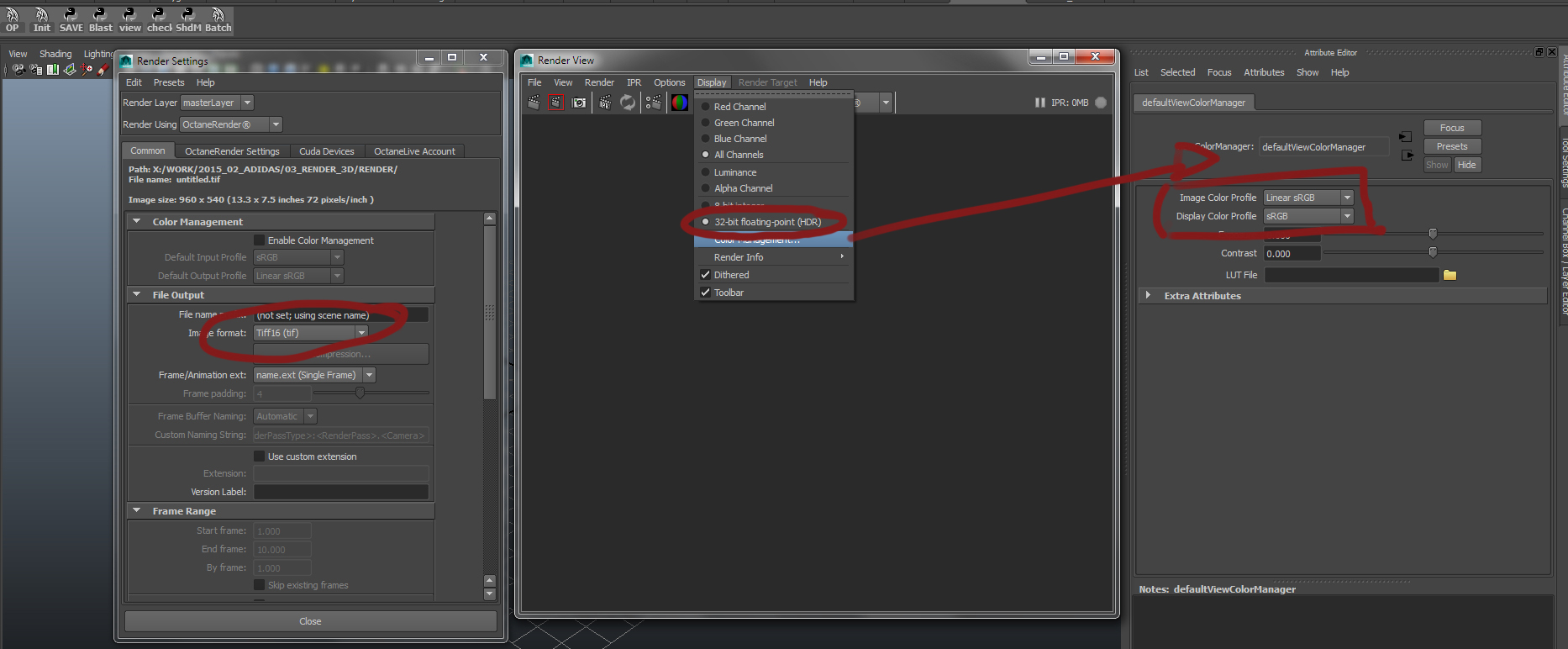The image size is (1568, 649).
Task: Click the select camera viewport icon
Action: pos(18,70)
